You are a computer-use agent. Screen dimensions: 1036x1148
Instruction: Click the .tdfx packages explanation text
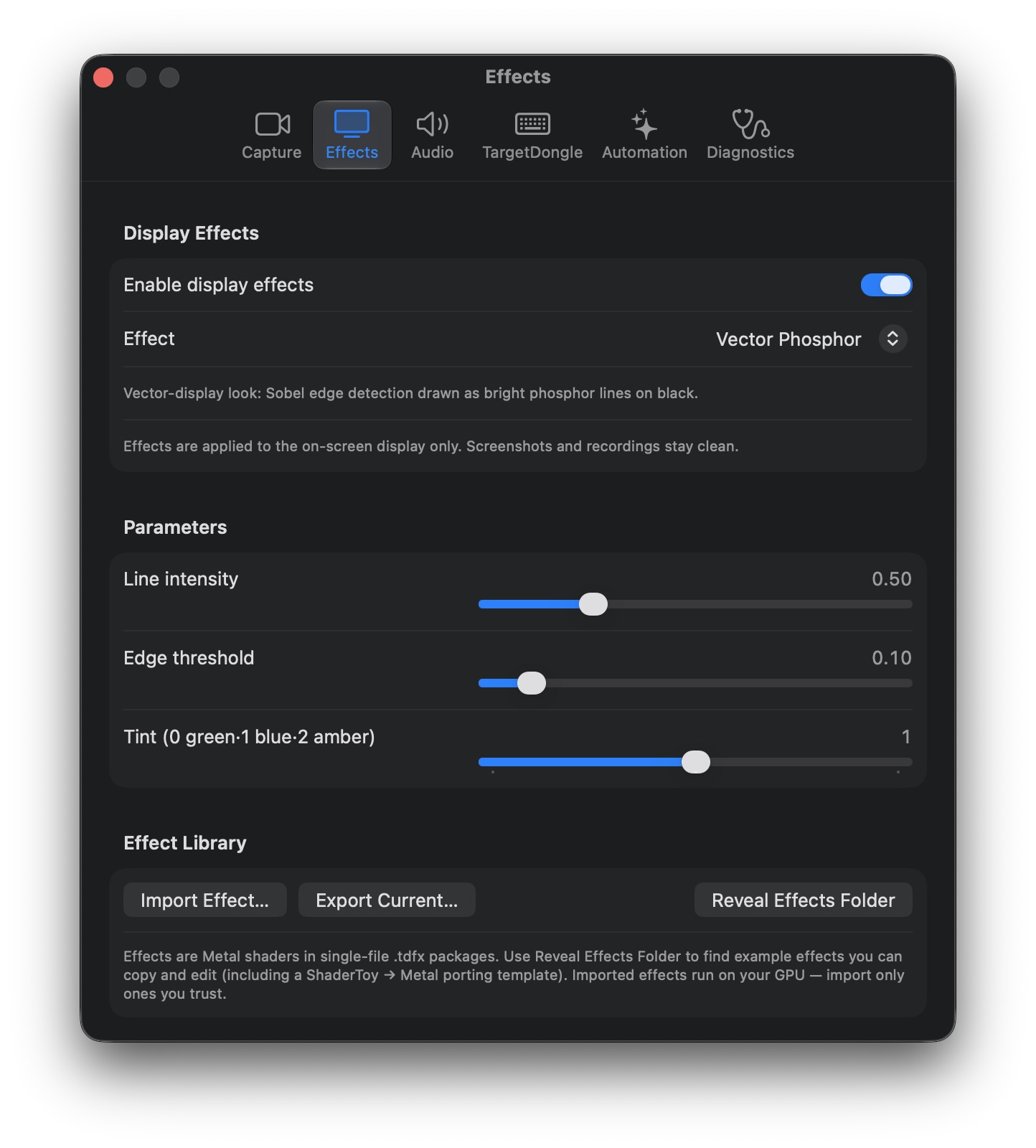pyautogui.click(x=514, y=975)
